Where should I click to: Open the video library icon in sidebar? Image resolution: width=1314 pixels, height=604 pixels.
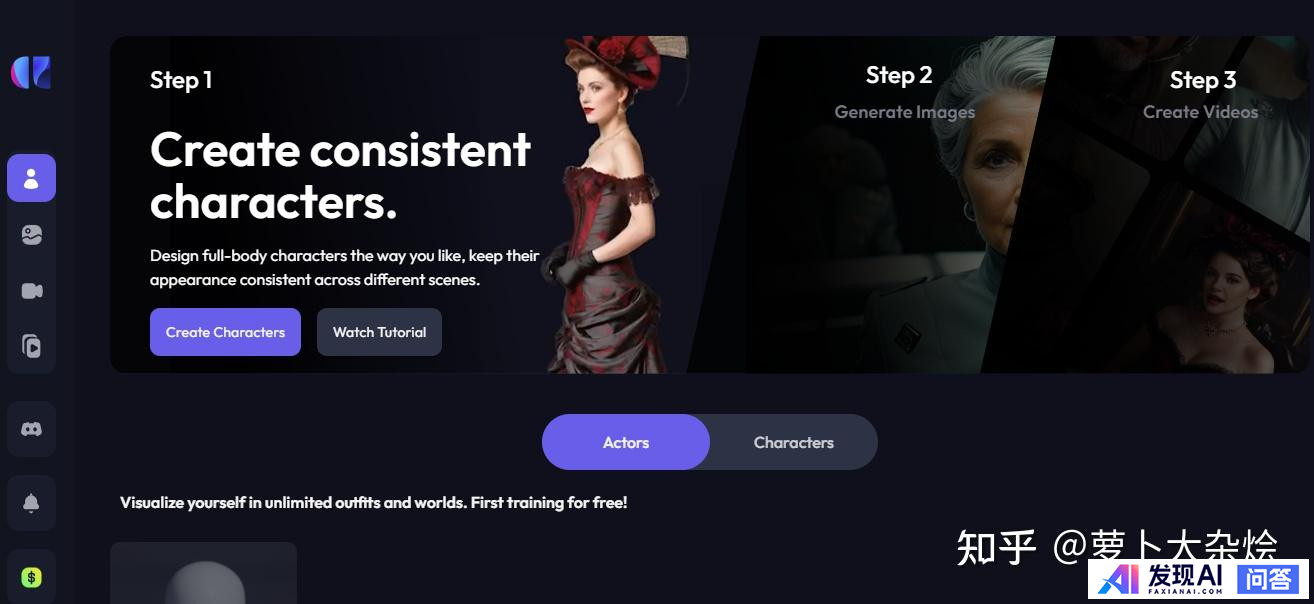31,347
